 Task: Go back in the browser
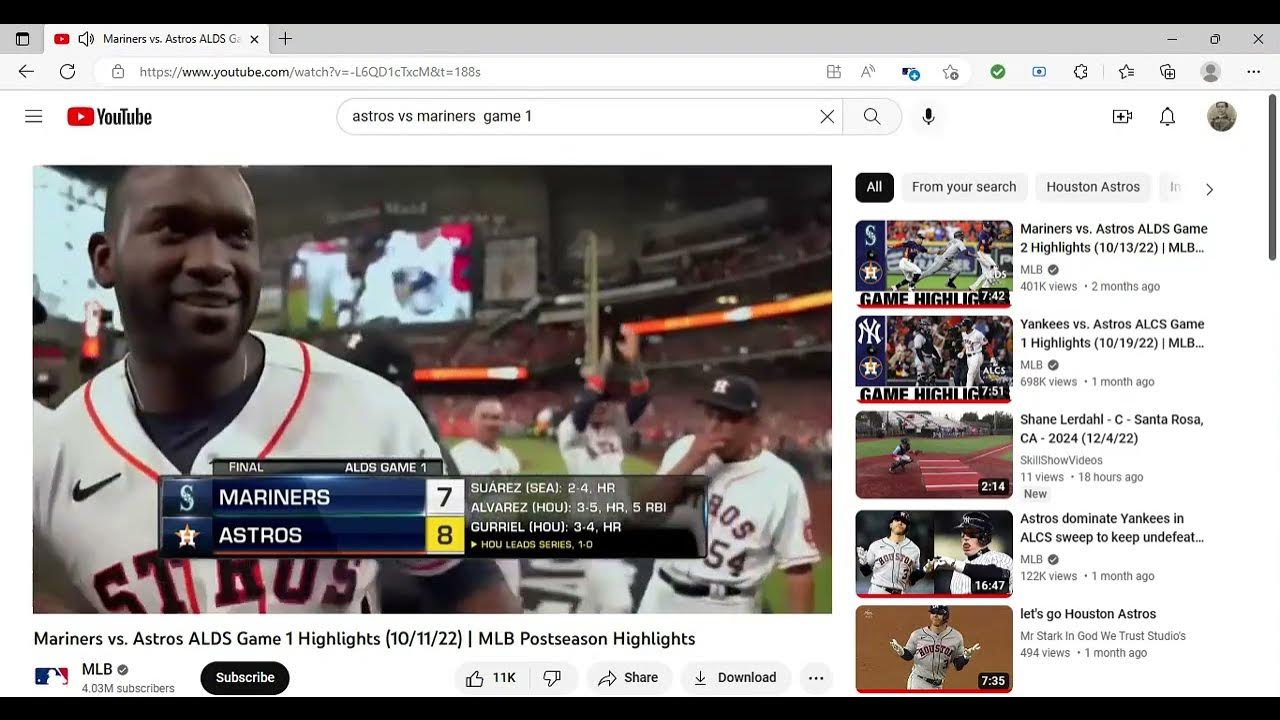[x=26, y=72]
